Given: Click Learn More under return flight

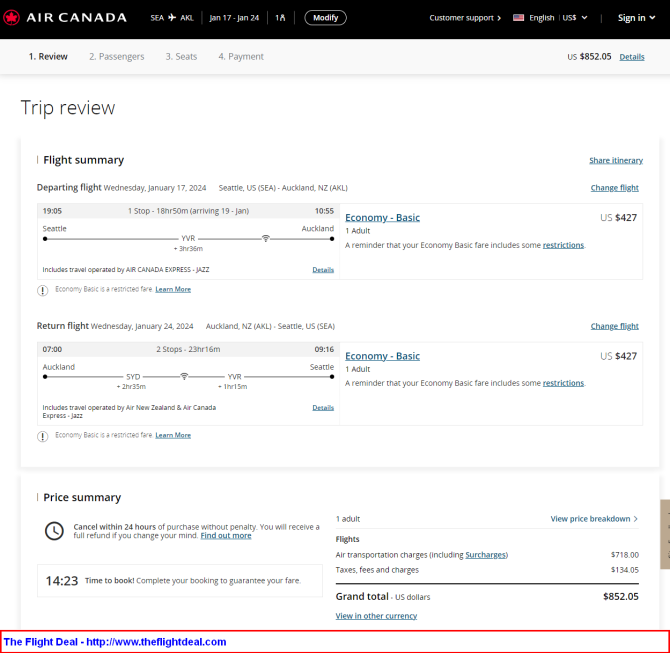Looking at the screenshot, I should coord(173,435).
